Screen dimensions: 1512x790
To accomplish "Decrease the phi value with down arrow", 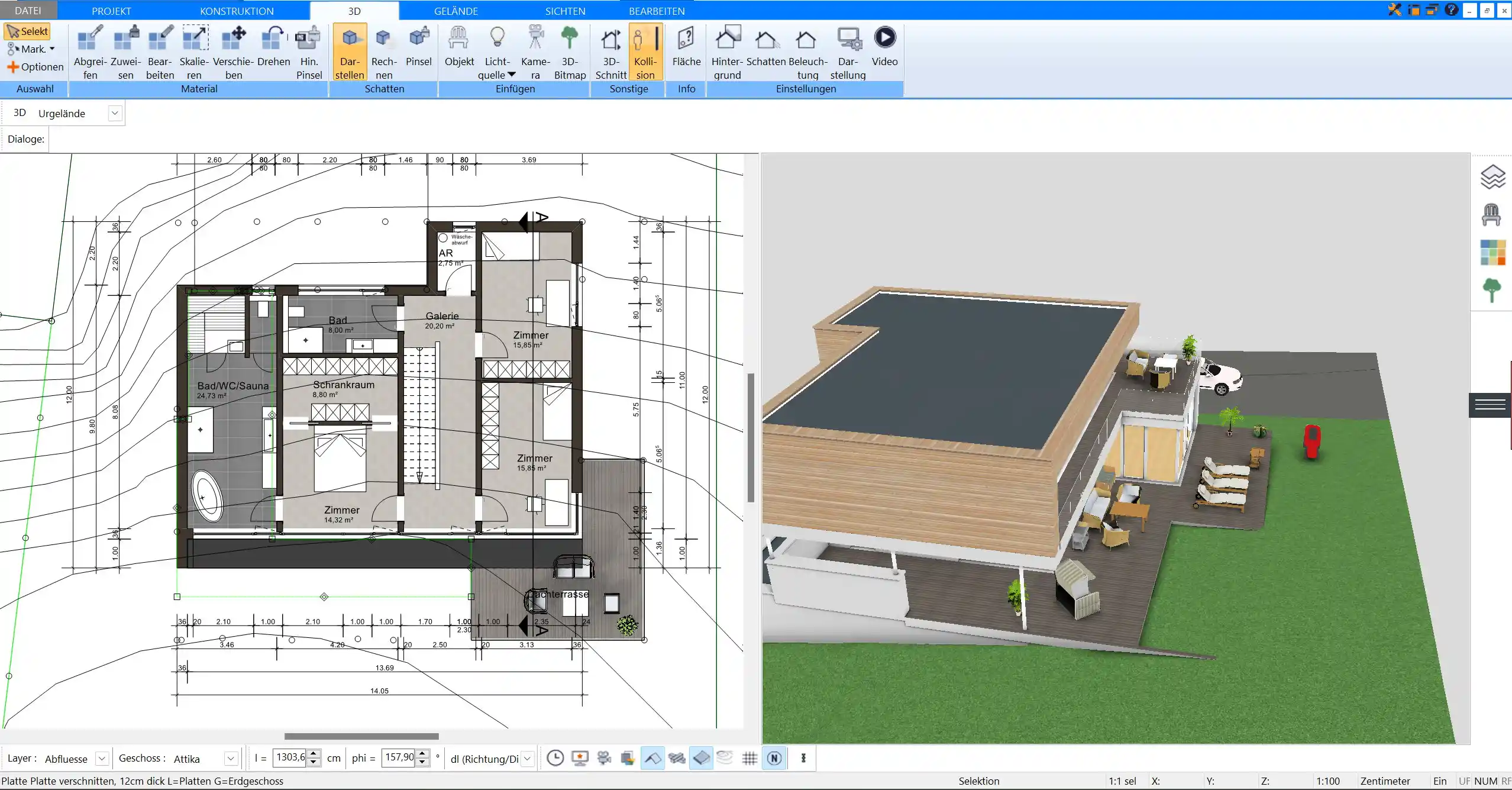I will coord(422,762).
